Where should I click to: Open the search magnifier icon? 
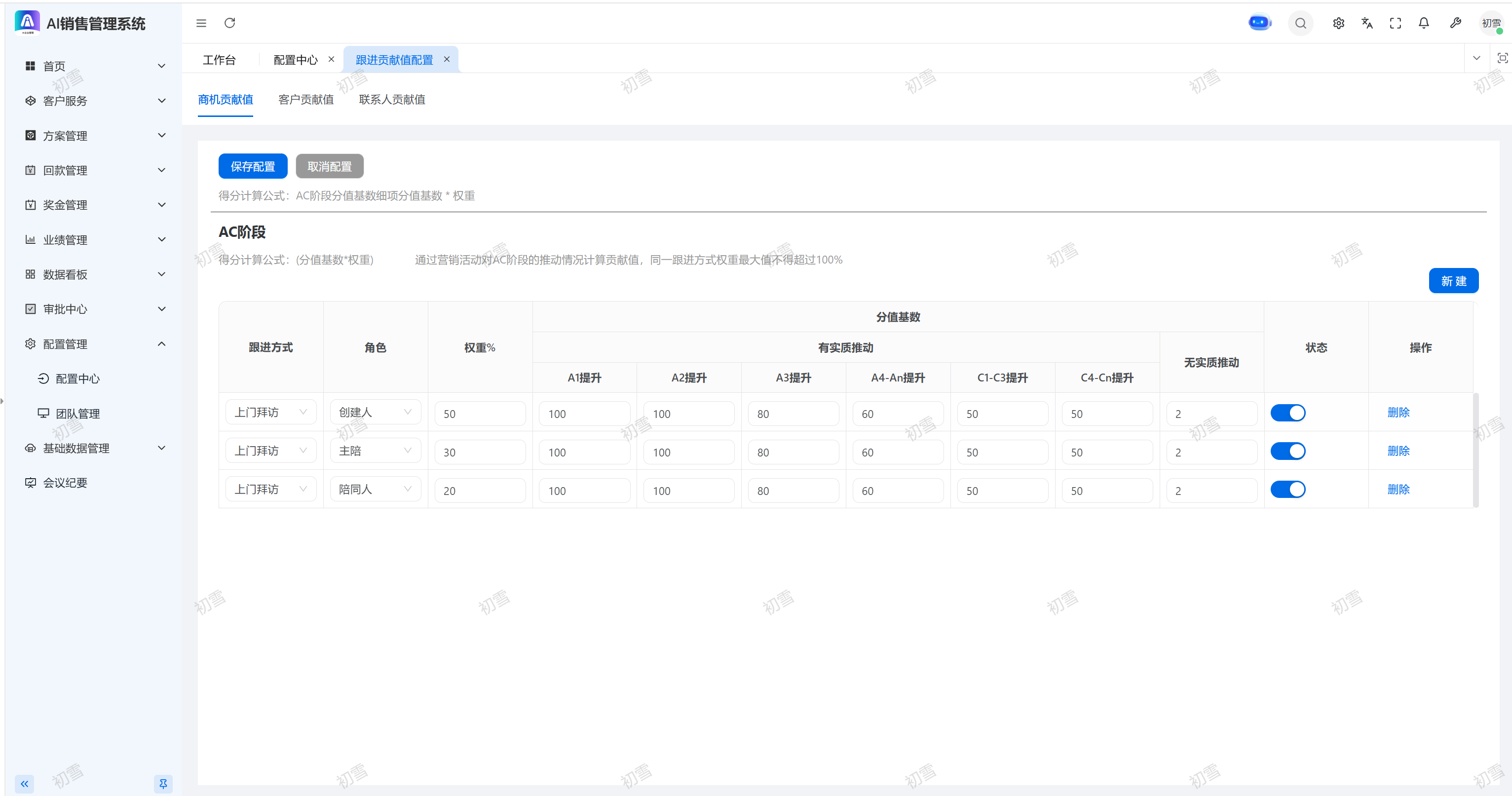(1300, 24)
